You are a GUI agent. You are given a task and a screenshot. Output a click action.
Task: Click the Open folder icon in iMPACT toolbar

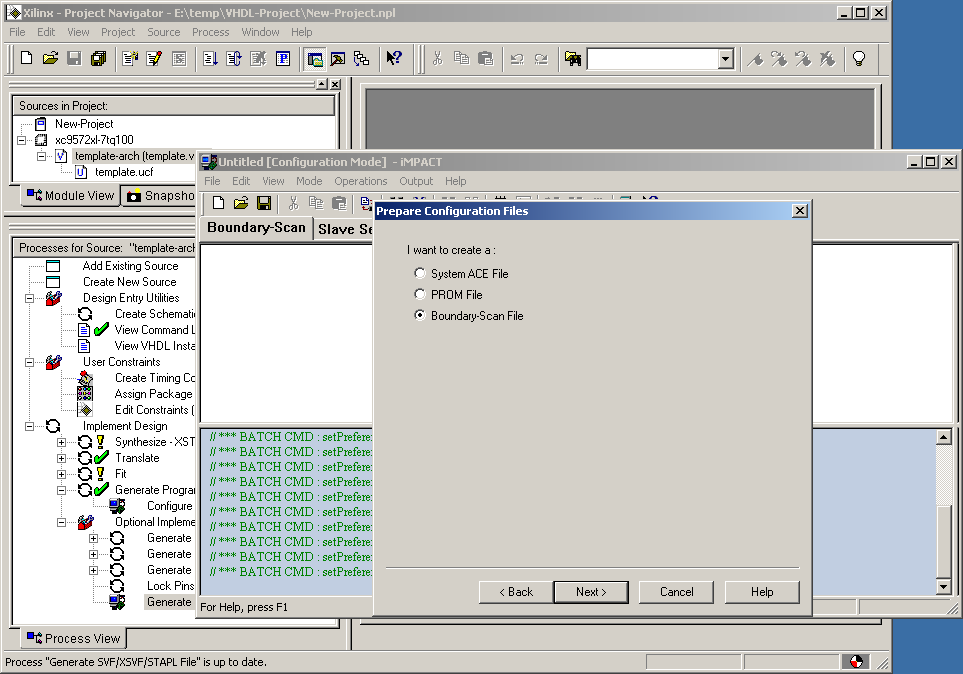[x=241, y=203]
